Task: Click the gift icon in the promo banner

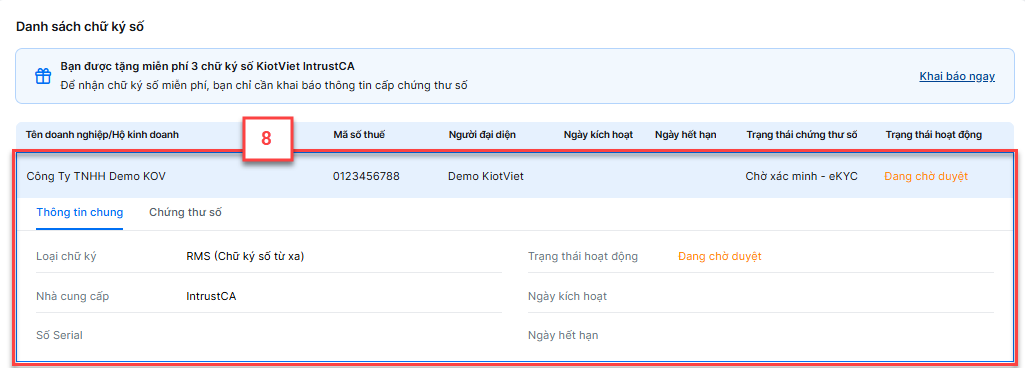Action: [43, 76]
